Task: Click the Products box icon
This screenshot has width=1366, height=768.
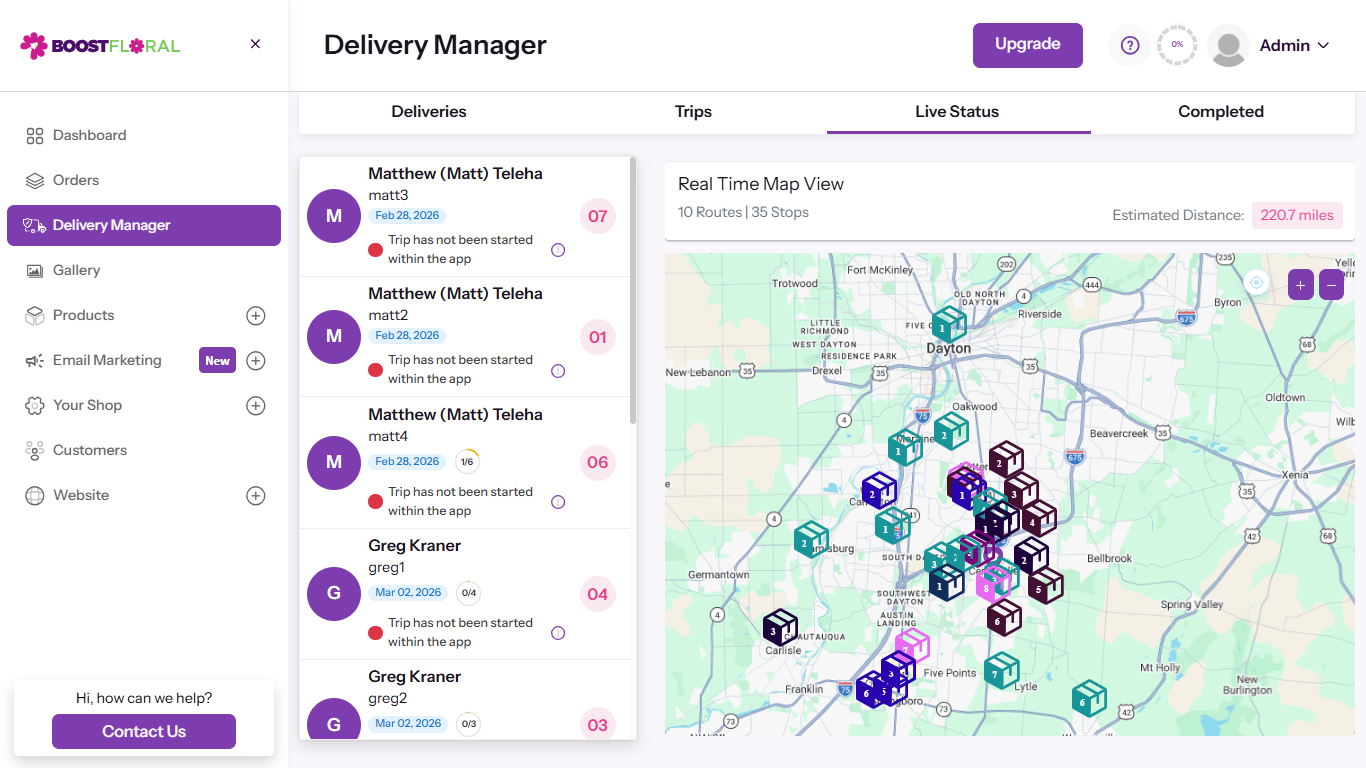Action: (x=35, y=315)
